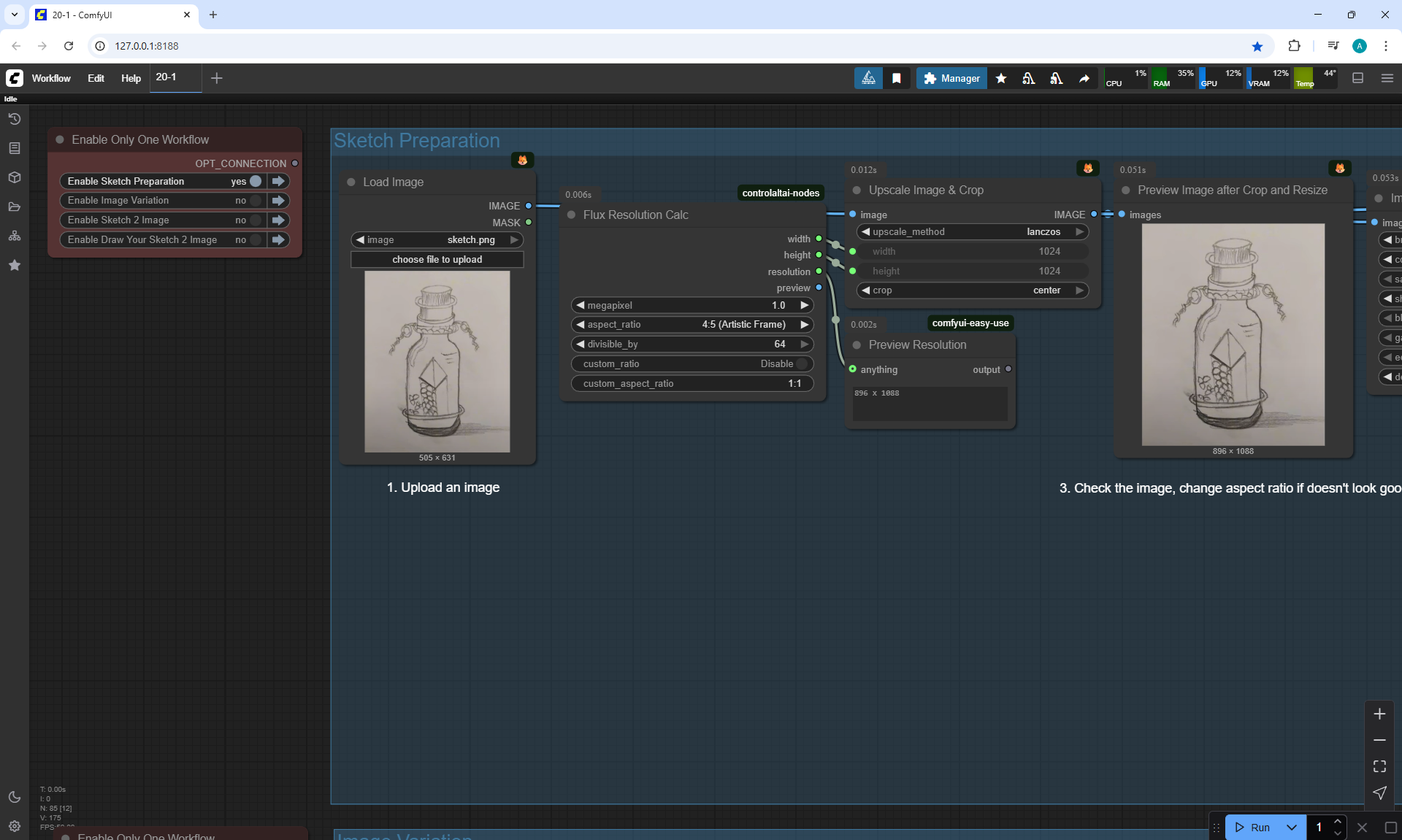Open the queue history sidebar icon
The width and height of the screenshot is (1402, 840).
[15, 119]
